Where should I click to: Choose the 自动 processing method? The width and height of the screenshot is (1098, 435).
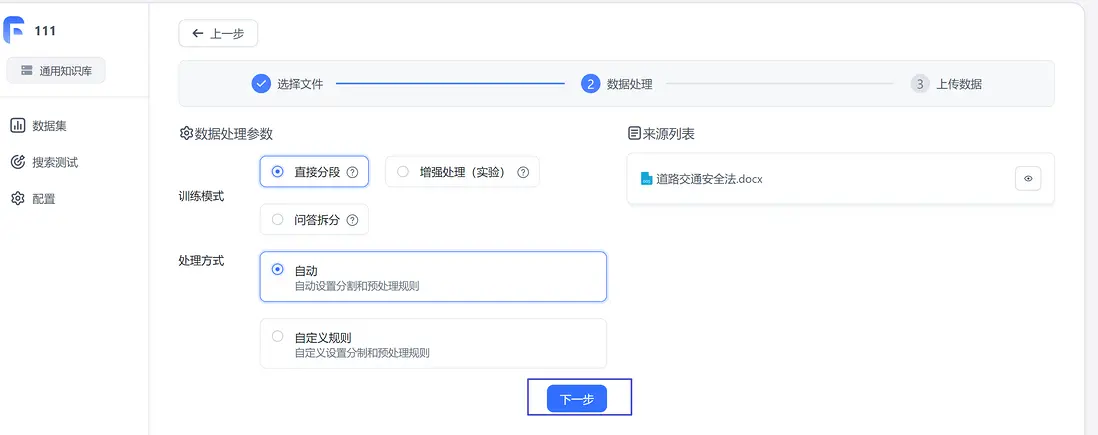pyautogui.click(x=433, y=277)
